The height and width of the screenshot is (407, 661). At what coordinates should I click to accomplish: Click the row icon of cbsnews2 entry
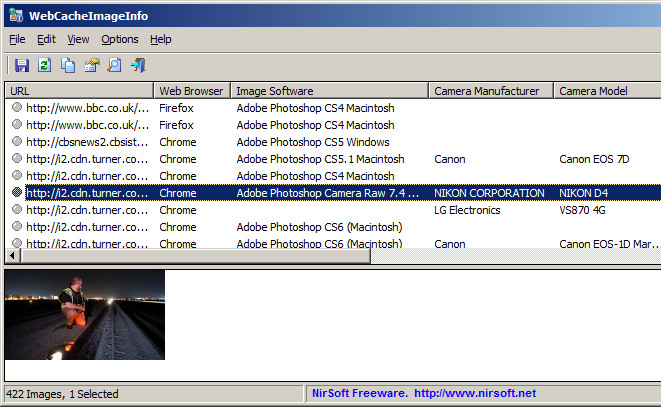(17, 141)
